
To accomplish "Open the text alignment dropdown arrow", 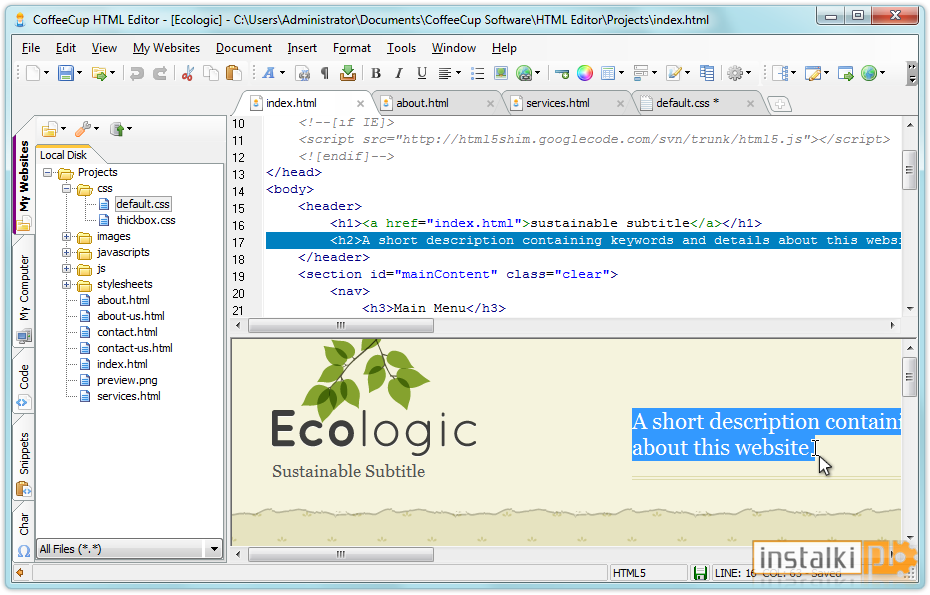I will 458,73.
